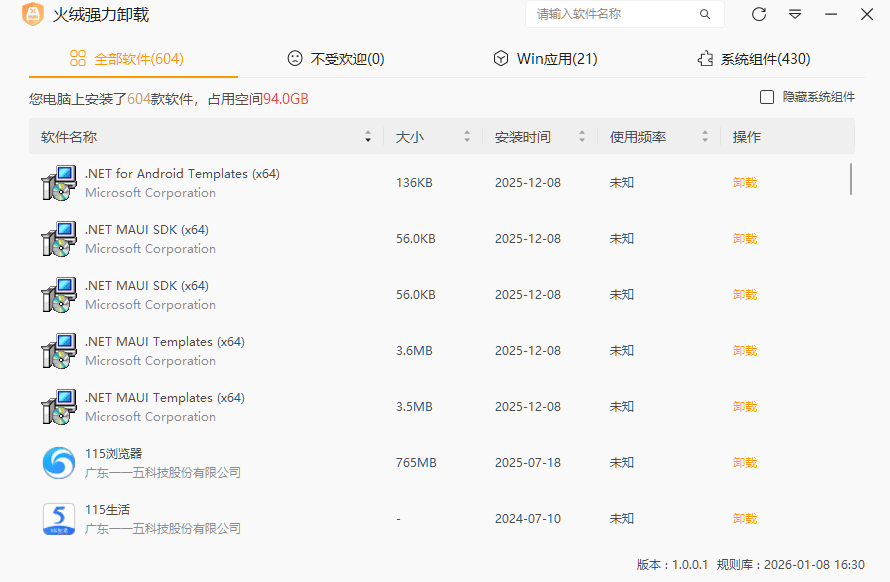
Task: Click the all software grid icon
Action: (x=78, y=58)
